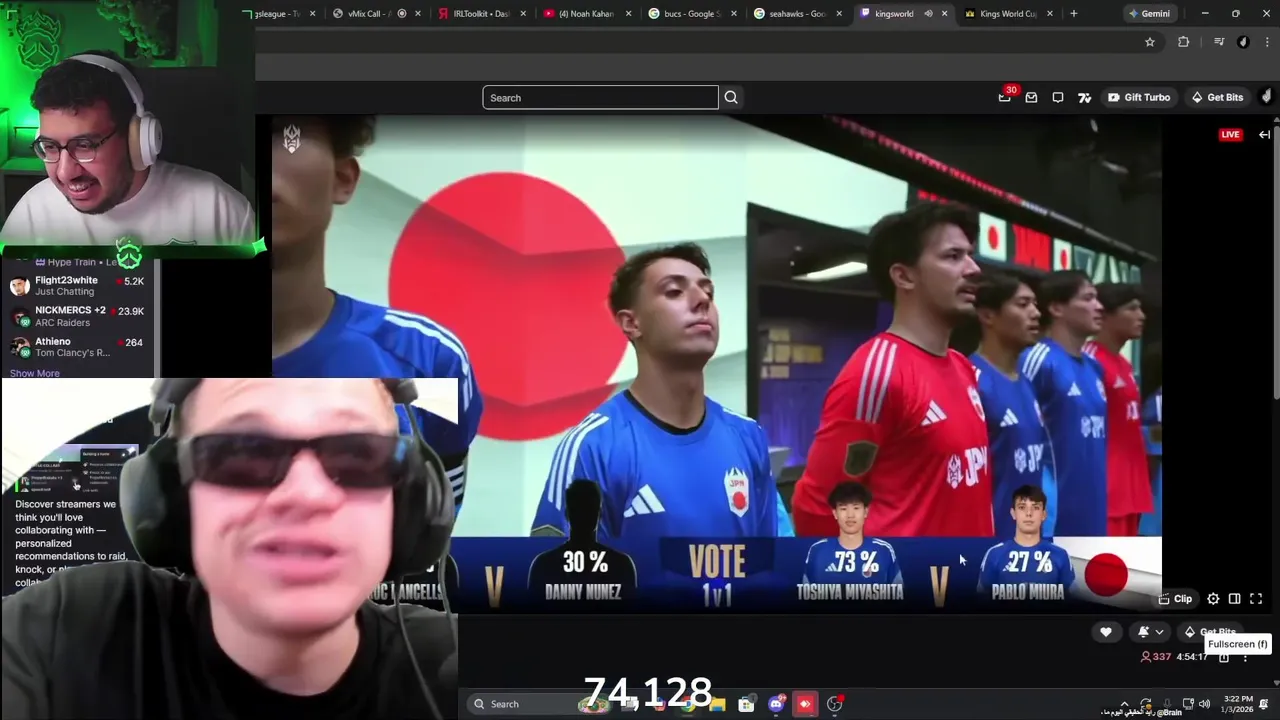Follow channel with the heart button

tap(1105, 632)
